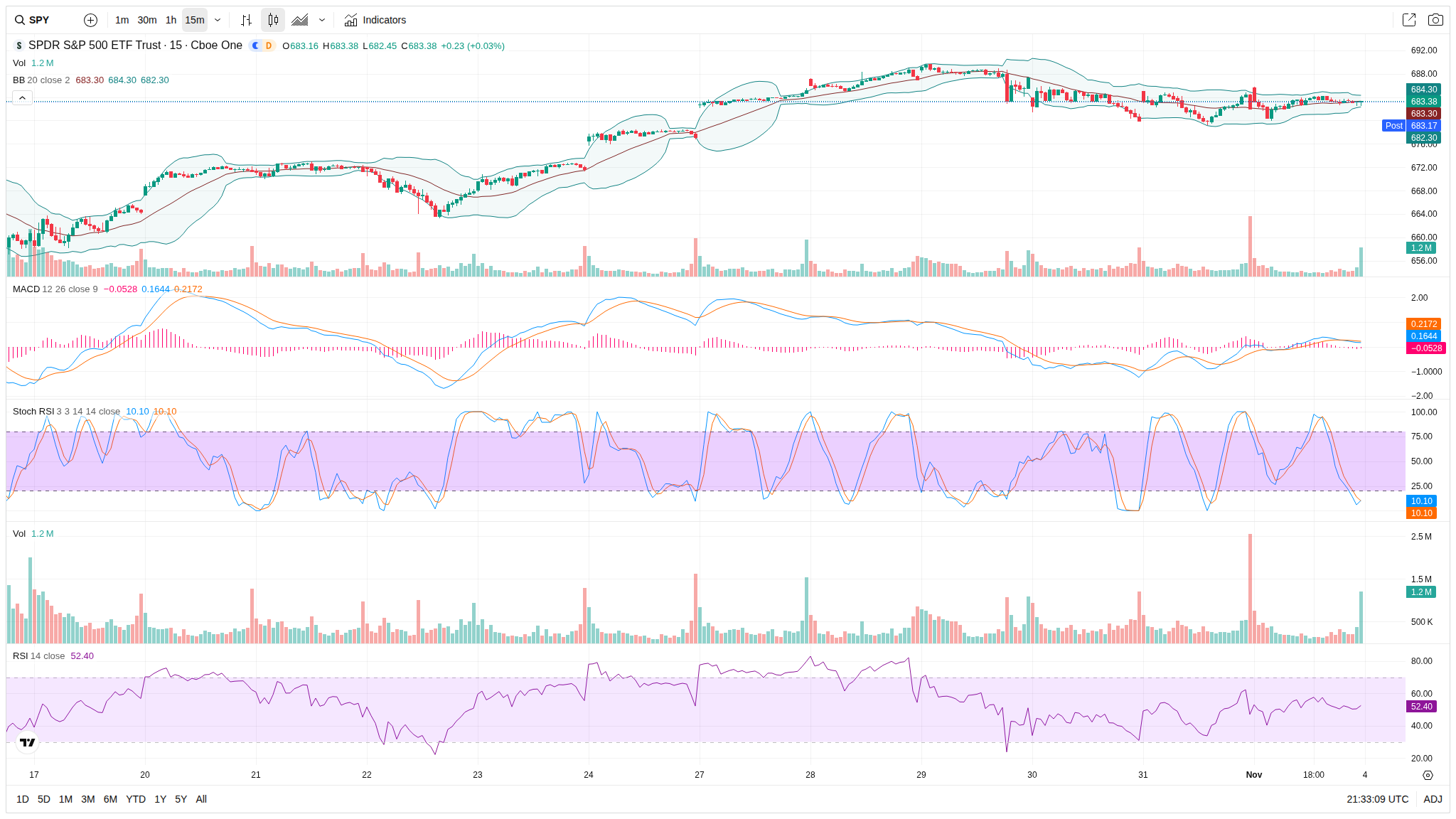Image resolution: width=1456 pixels, height=819 pixels.
Task: Click the 21:33:09 UTC timezone button
Action: (x=1377, y=799)
